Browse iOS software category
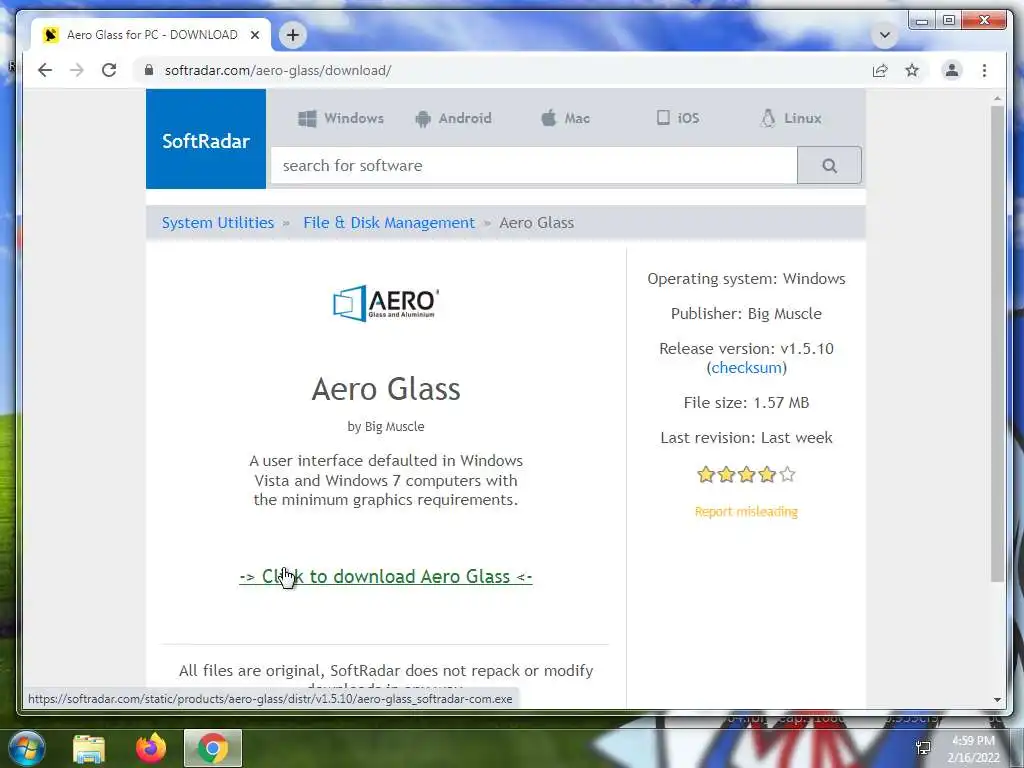 coord(678,118)
